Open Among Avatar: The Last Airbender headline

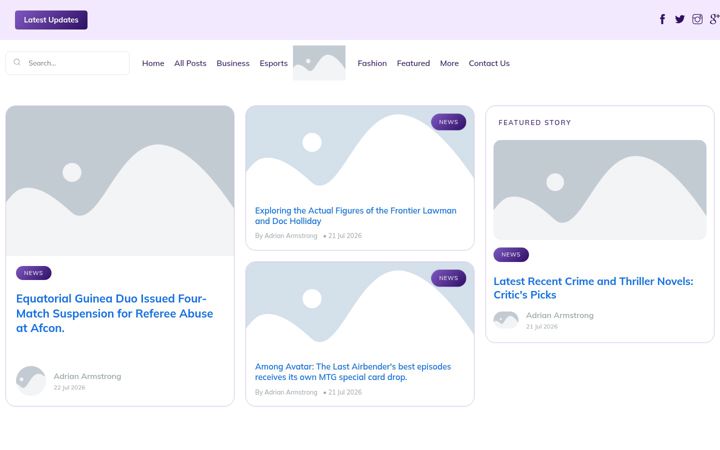point(353,372)
